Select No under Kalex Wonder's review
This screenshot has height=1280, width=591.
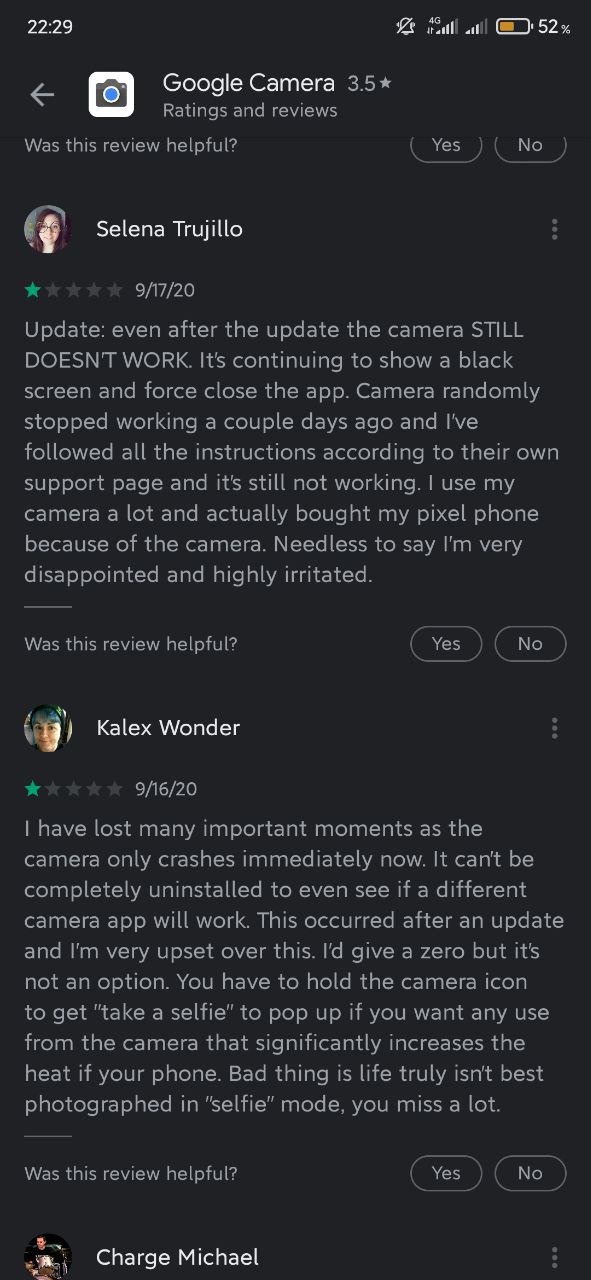click(x=530, y=1173)
